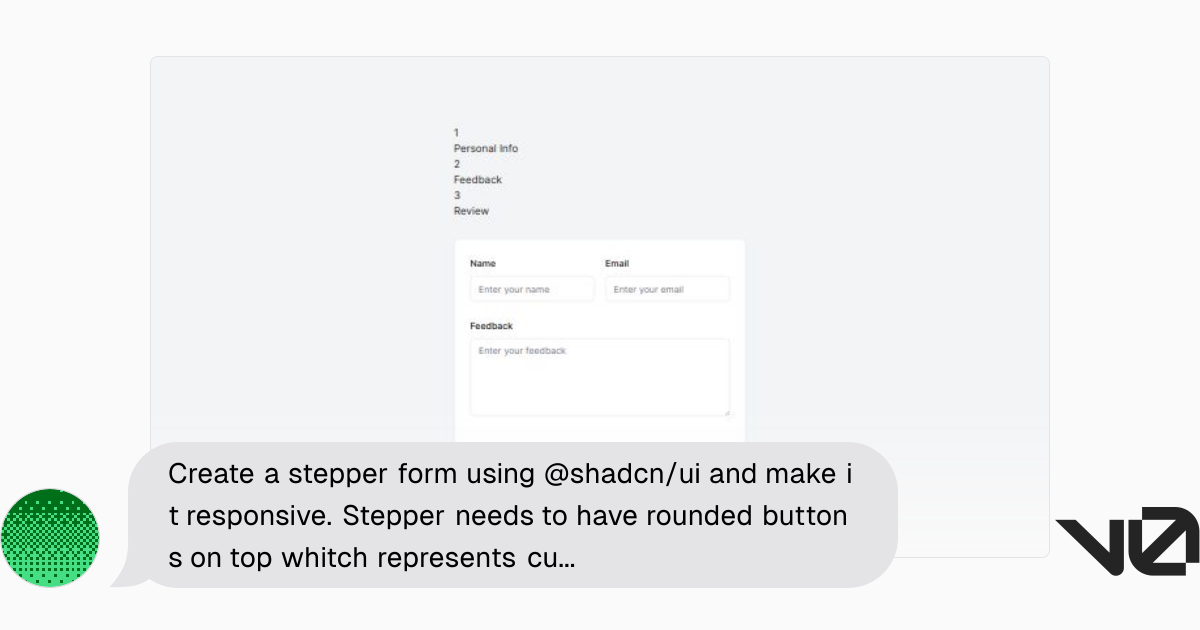Click the Name field label
Screen dimensions: 1200x630
tap(482, 263)
